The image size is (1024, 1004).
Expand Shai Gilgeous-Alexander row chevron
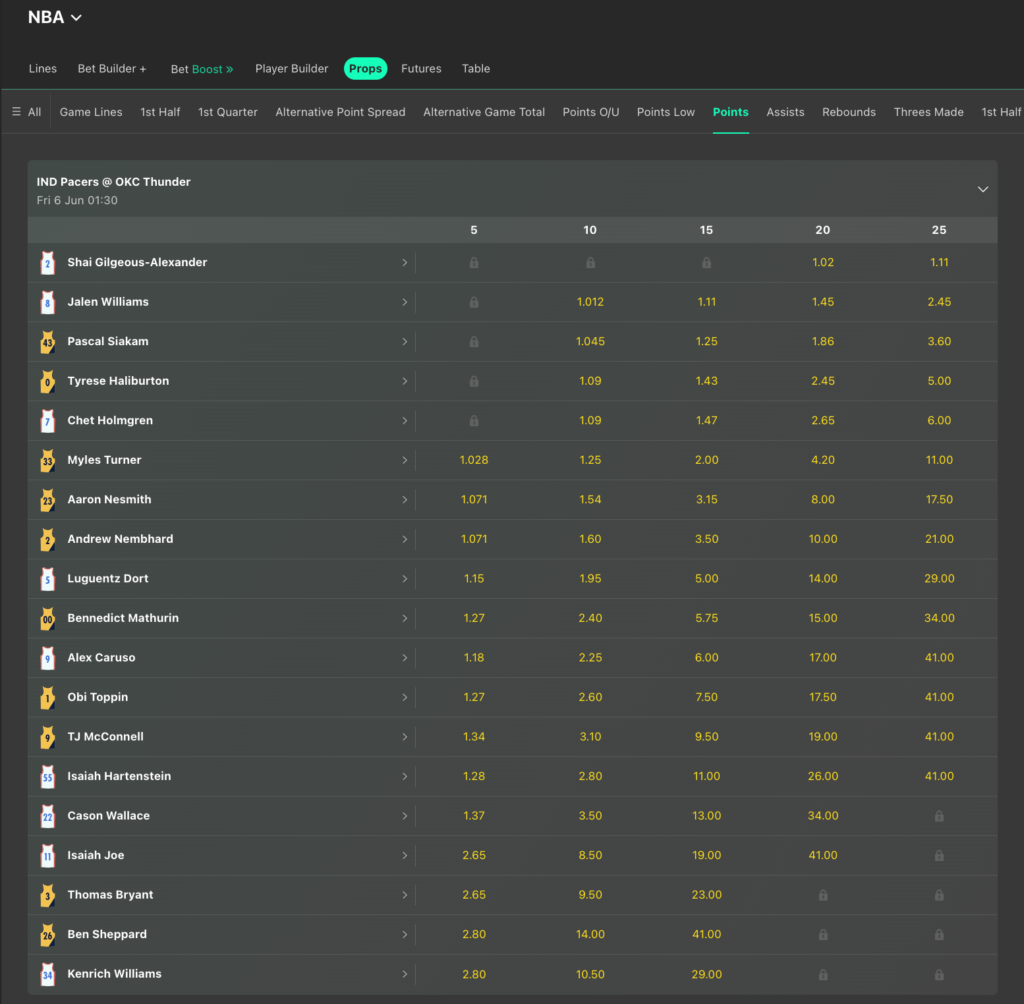click(x=405, y=263)
